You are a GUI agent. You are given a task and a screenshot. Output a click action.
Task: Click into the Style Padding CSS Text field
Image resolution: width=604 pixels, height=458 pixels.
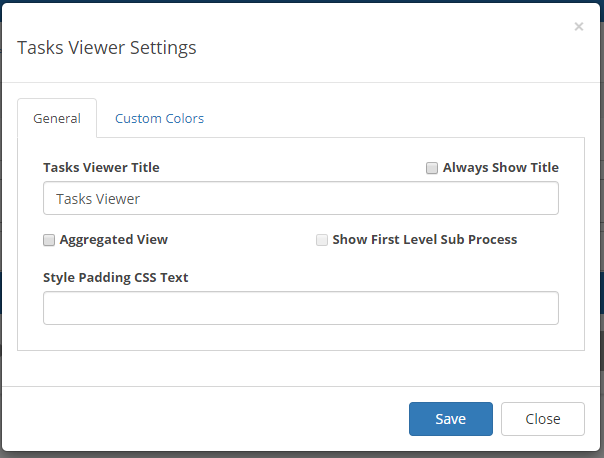click(301, 308)
